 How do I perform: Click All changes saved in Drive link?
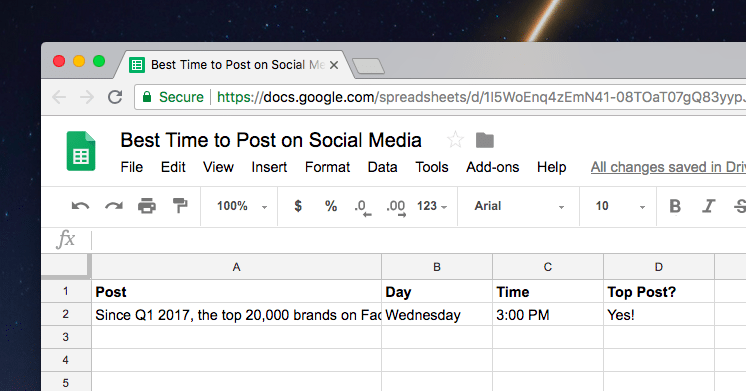(x=668, y=167)
